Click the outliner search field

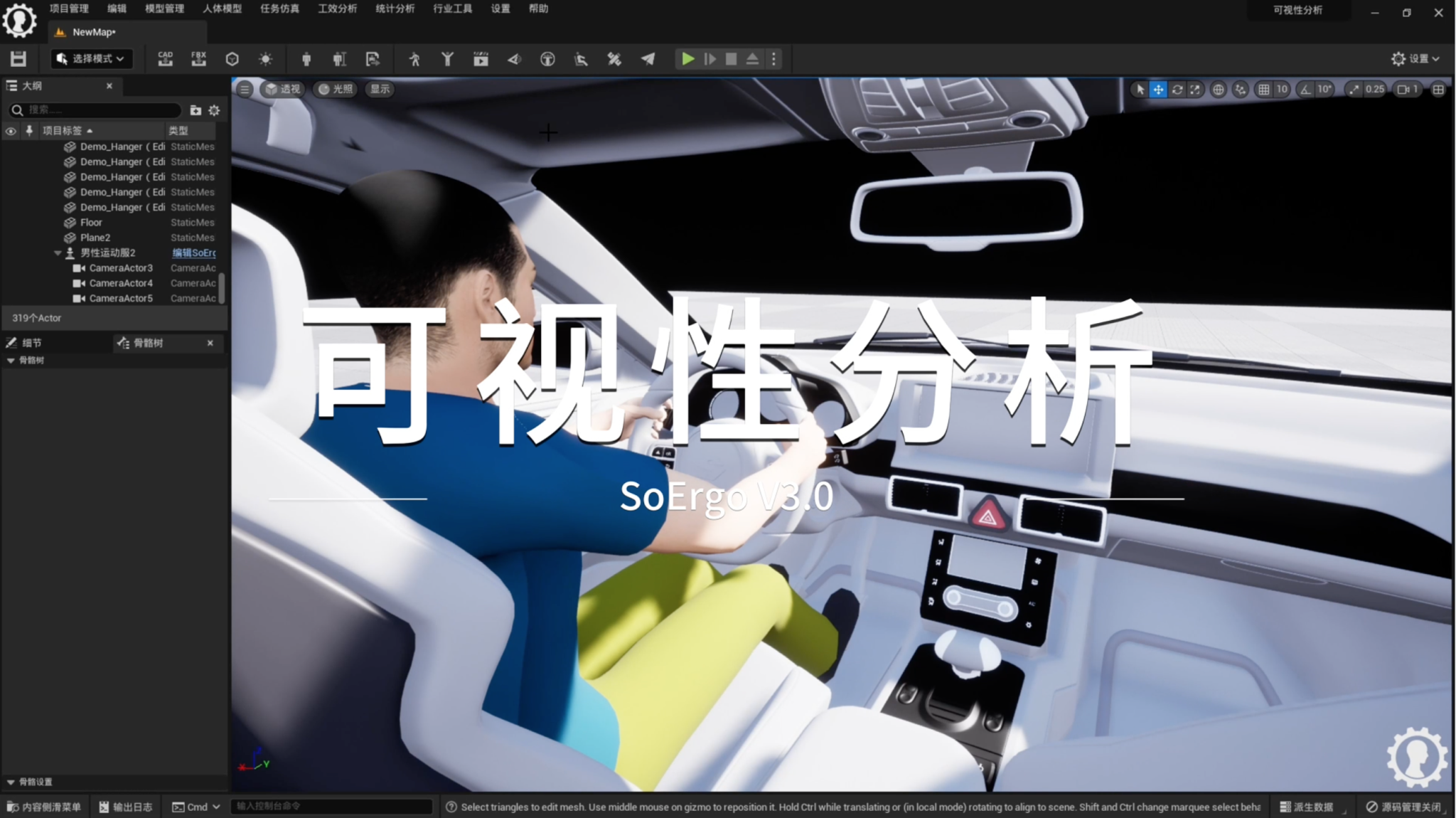point(95,110)
